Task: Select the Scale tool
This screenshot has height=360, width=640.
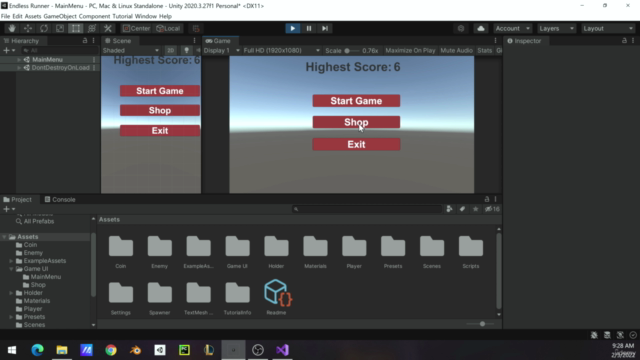Action: point(60,28)
